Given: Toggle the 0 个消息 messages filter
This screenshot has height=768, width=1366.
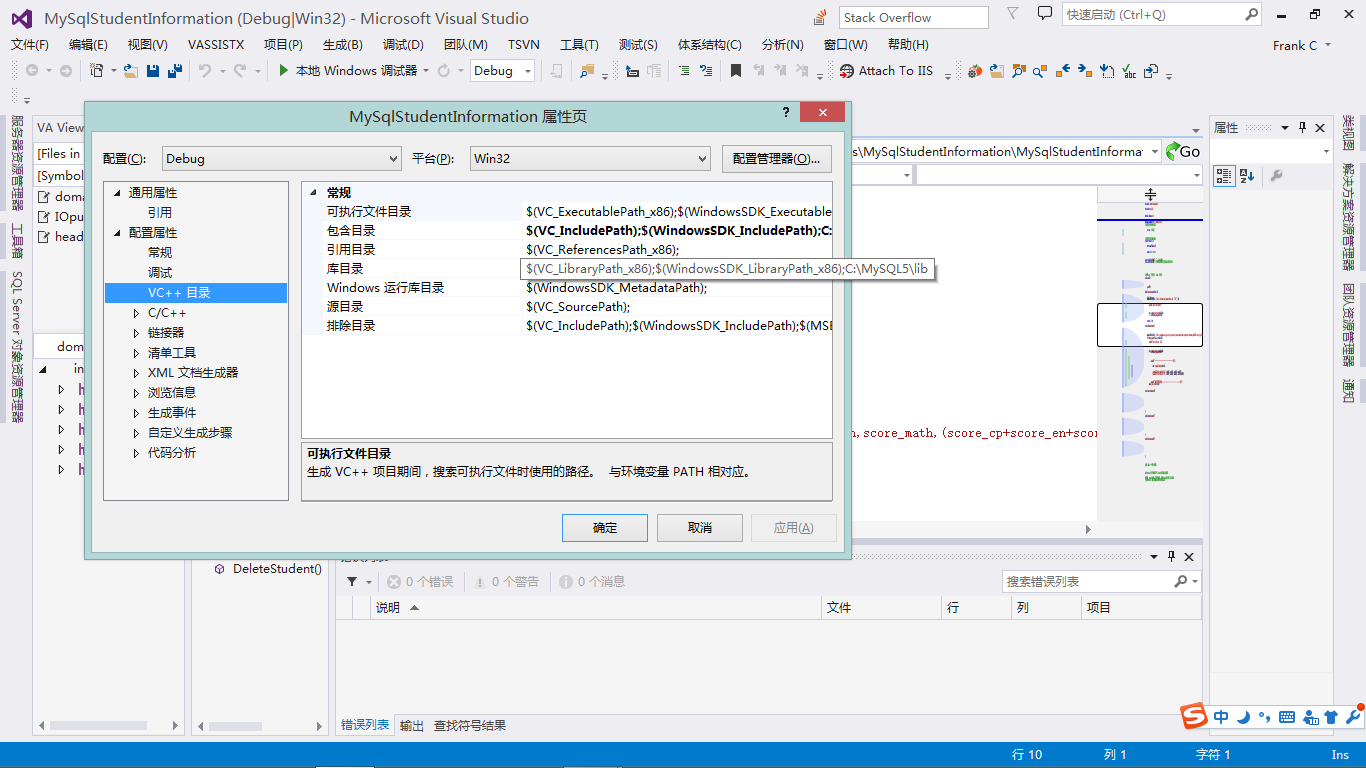Looking at the screenshot, I should click(592, 582).
